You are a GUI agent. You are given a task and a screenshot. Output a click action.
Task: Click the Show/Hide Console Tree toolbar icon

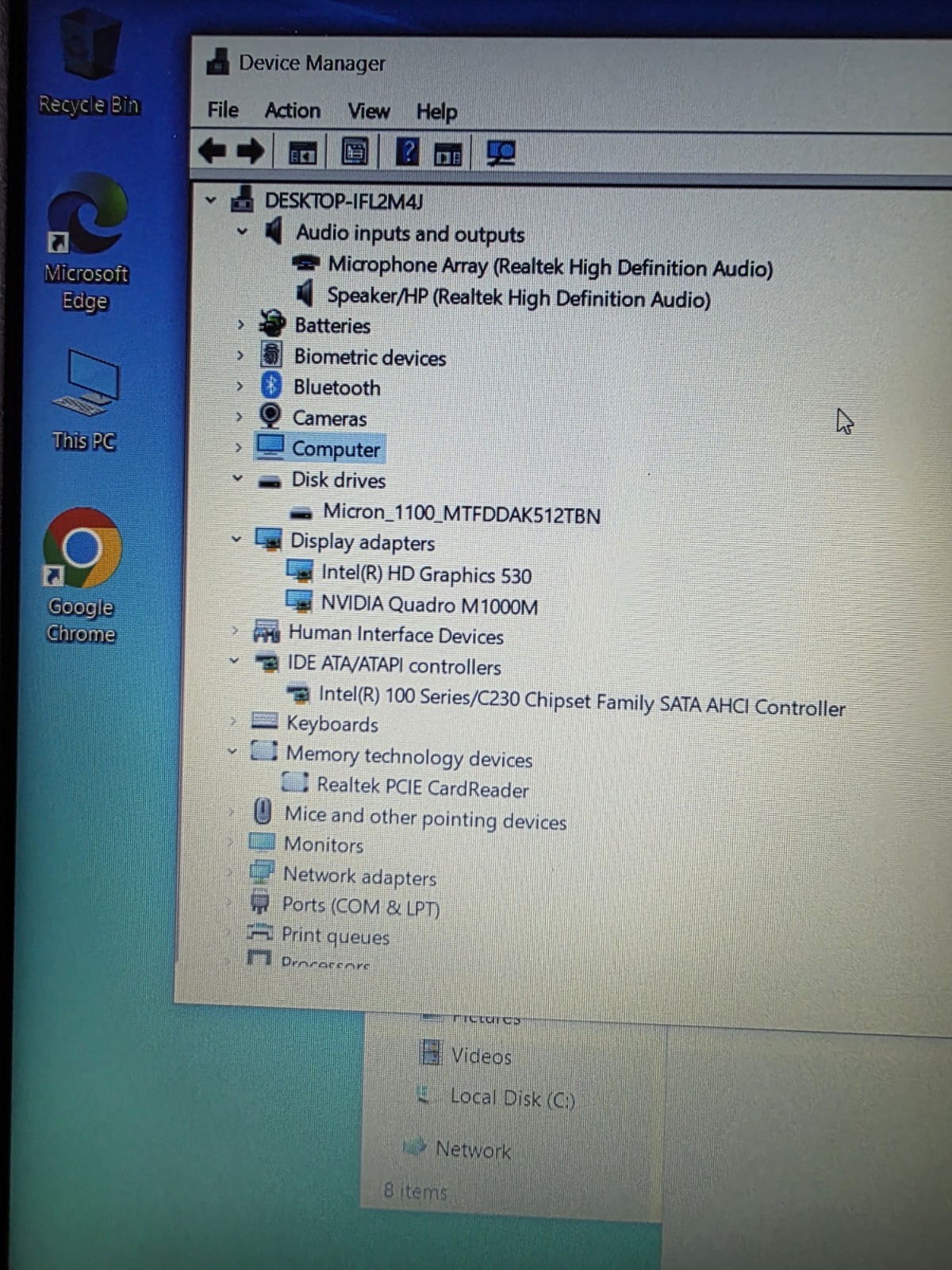(x=302, y=152)
